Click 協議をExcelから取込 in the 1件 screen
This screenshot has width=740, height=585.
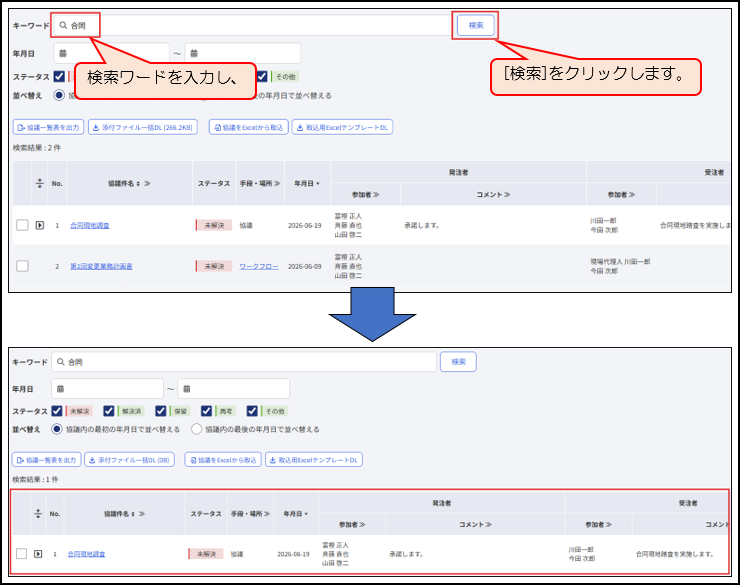(x=223, y=460)
